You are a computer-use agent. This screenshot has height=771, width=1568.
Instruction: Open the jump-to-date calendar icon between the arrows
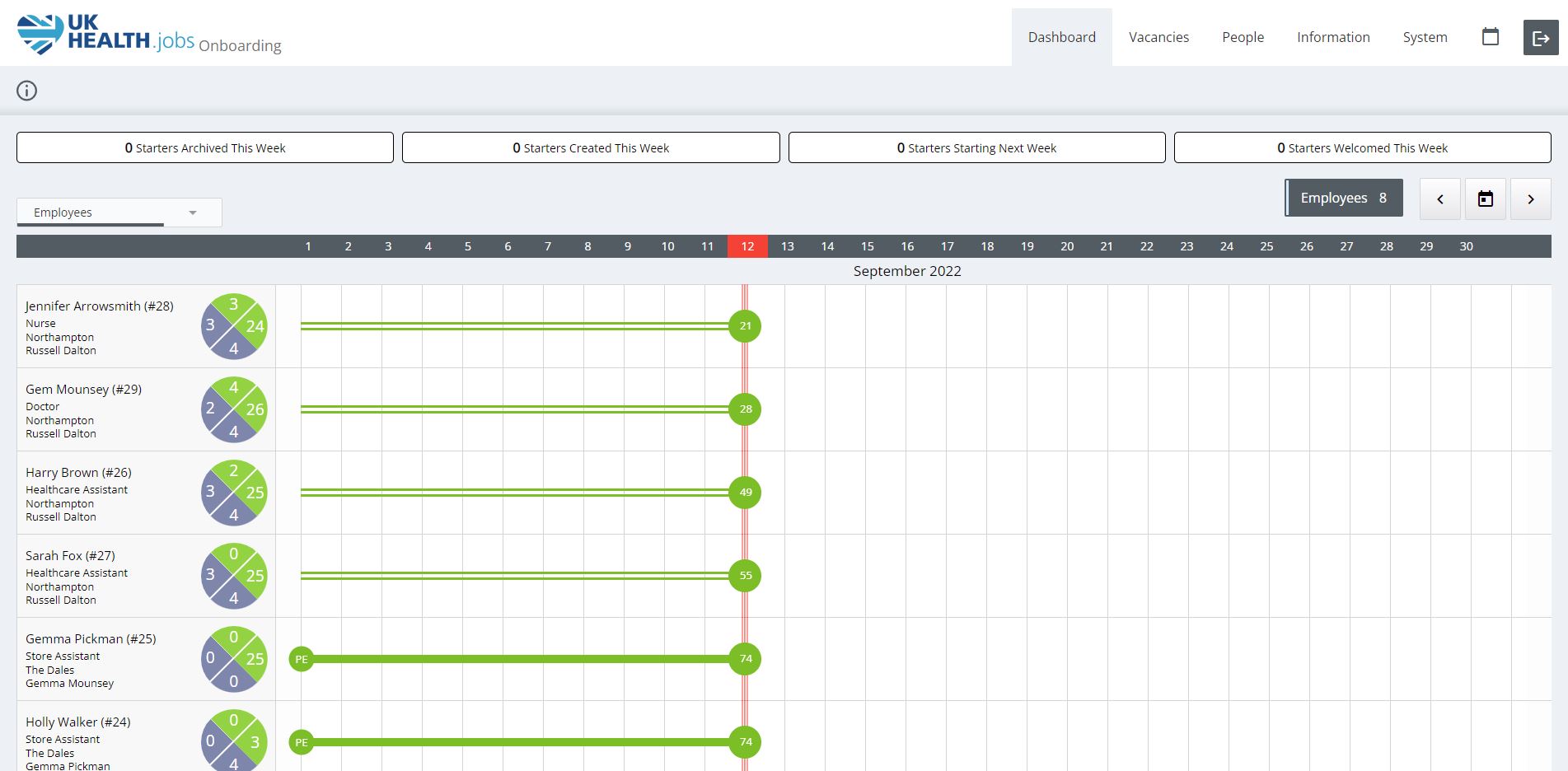(x=1485, y=199)
